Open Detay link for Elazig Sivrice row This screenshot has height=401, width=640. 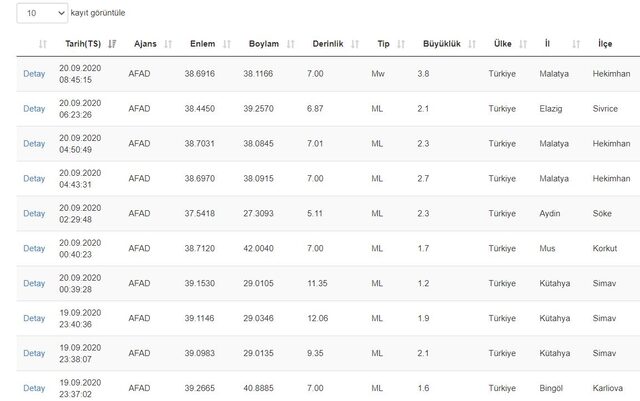(x=34, y=109)
